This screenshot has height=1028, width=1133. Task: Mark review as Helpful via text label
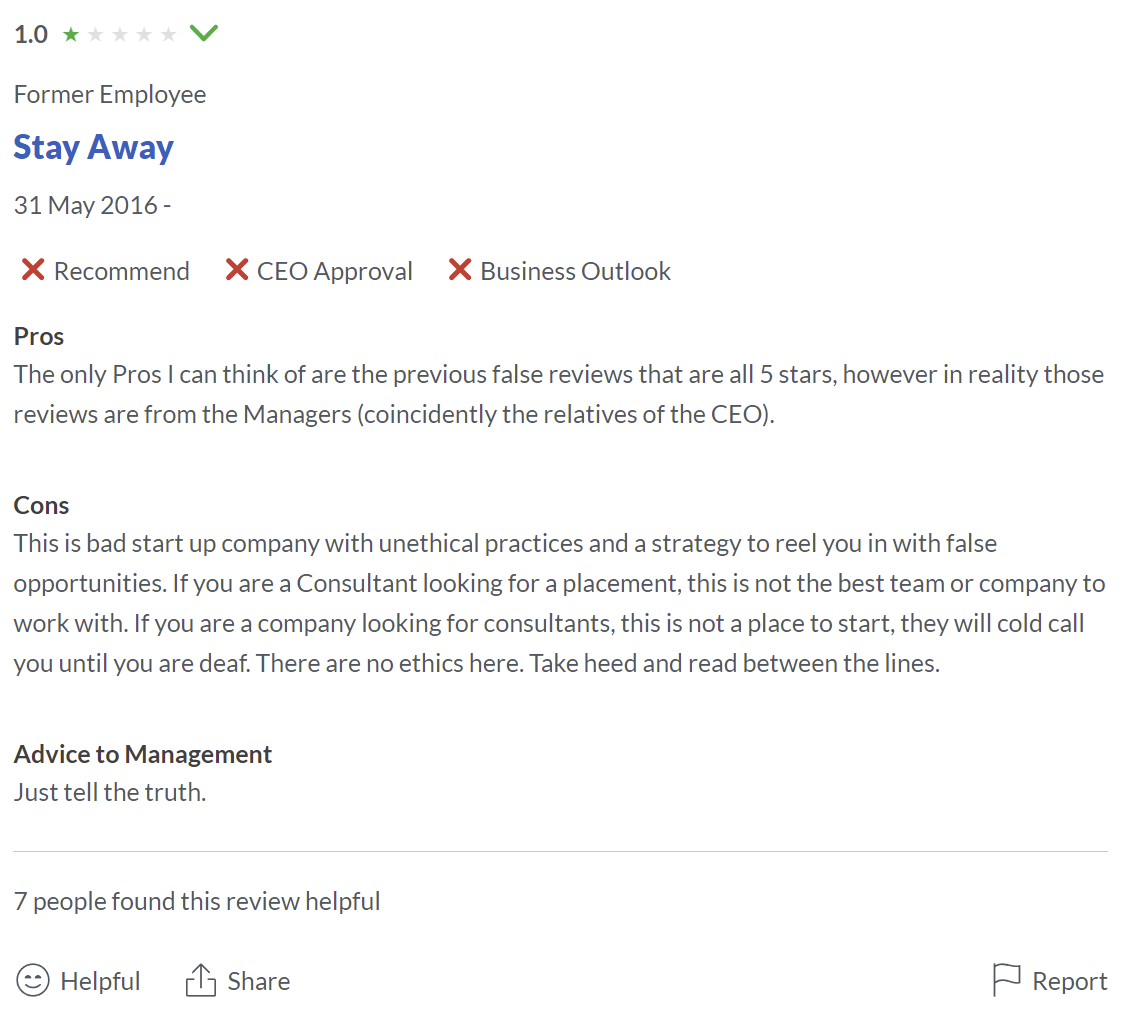pyautogui.click(x=100, y=981)
